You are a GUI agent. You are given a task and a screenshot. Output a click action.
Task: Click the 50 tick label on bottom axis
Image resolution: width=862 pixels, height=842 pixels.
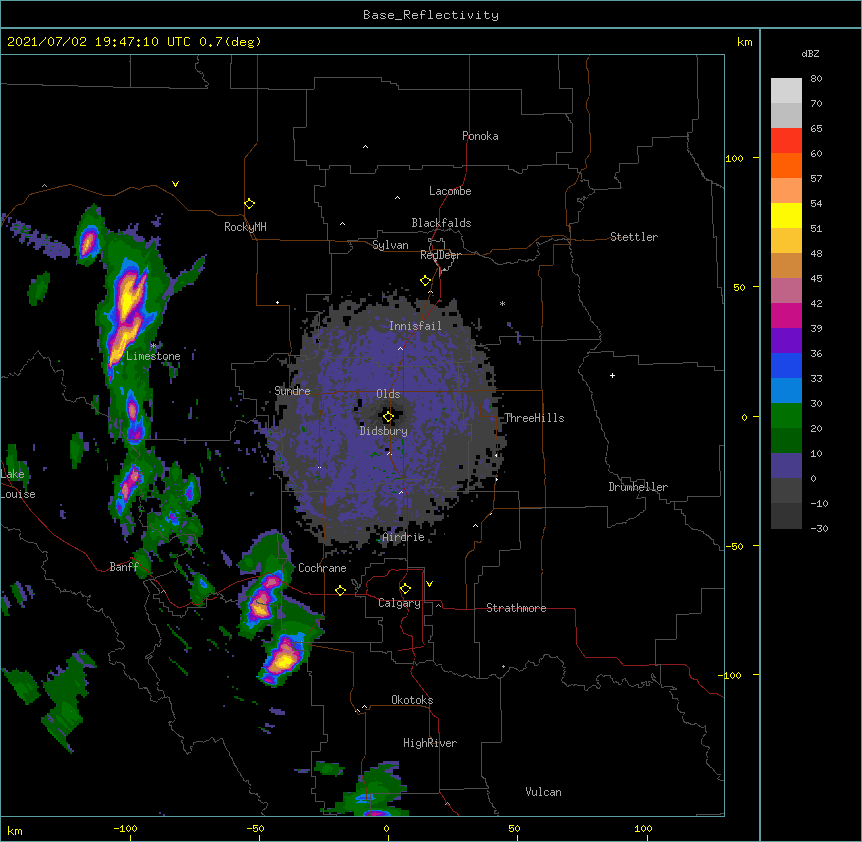point(514,828)
